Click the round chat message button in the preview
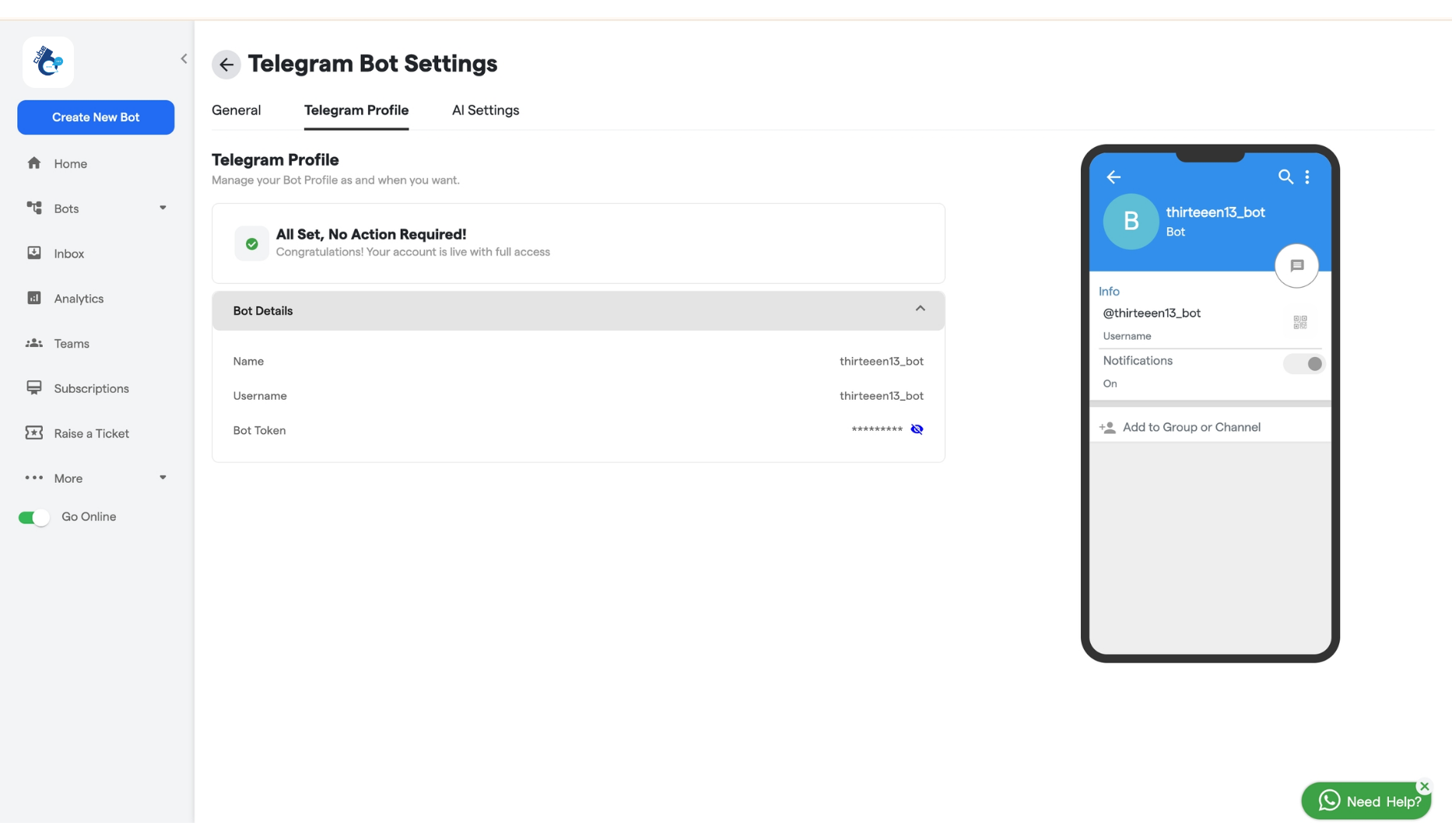The width and height of the screenshot is (1452, 840). tap(1296, 265)
